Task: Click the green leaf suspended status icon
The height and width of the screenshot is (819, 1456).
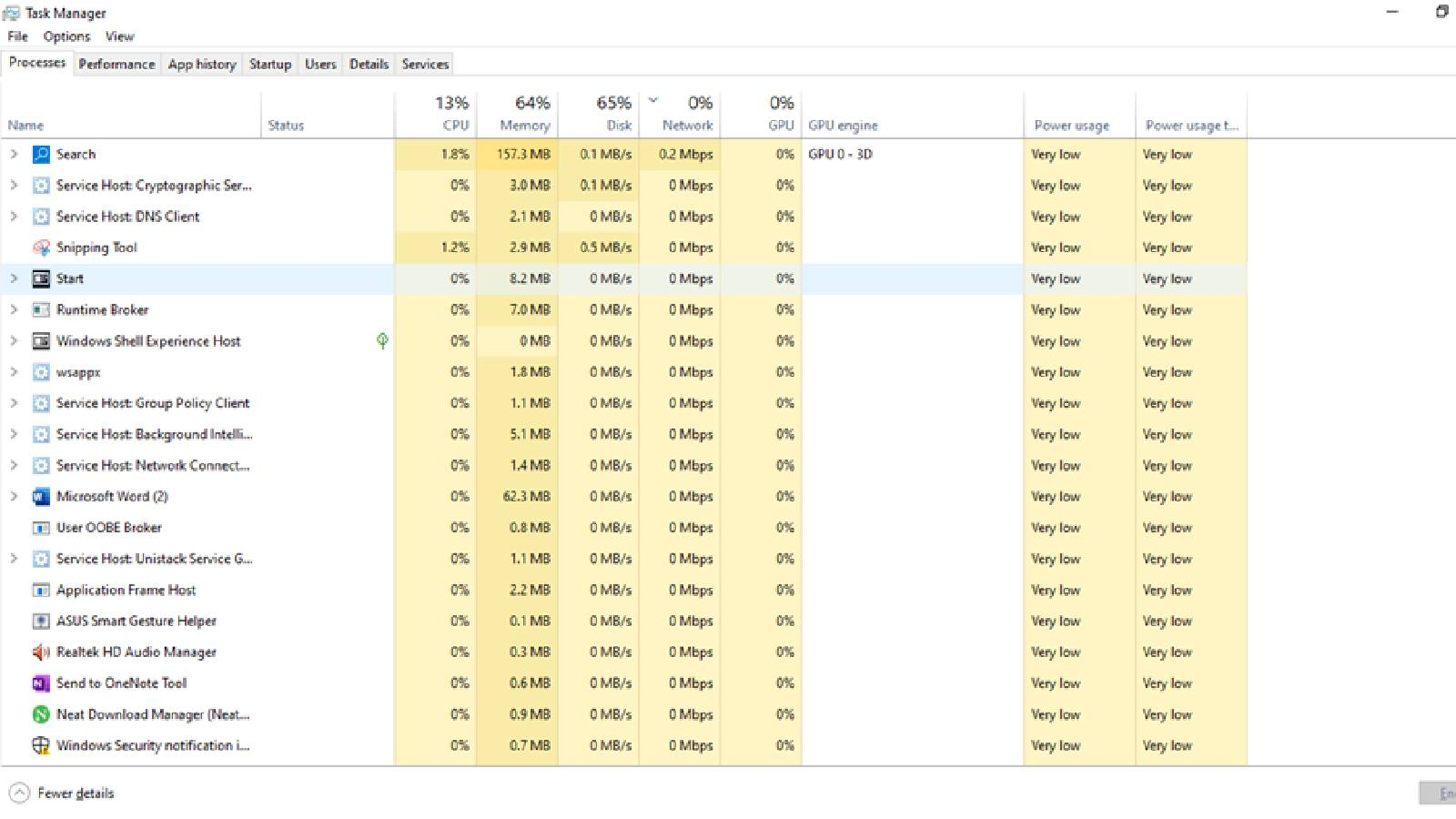Action: point(382,341)
